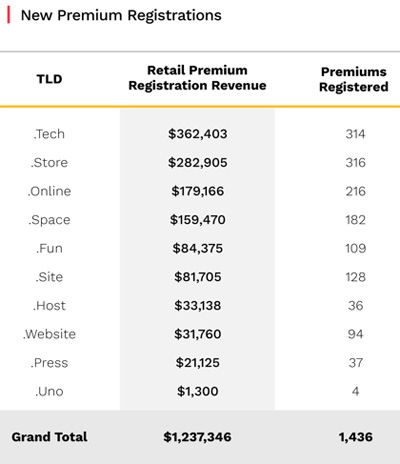
Task: Select the Grand Total row label
Action: point(49,437)
